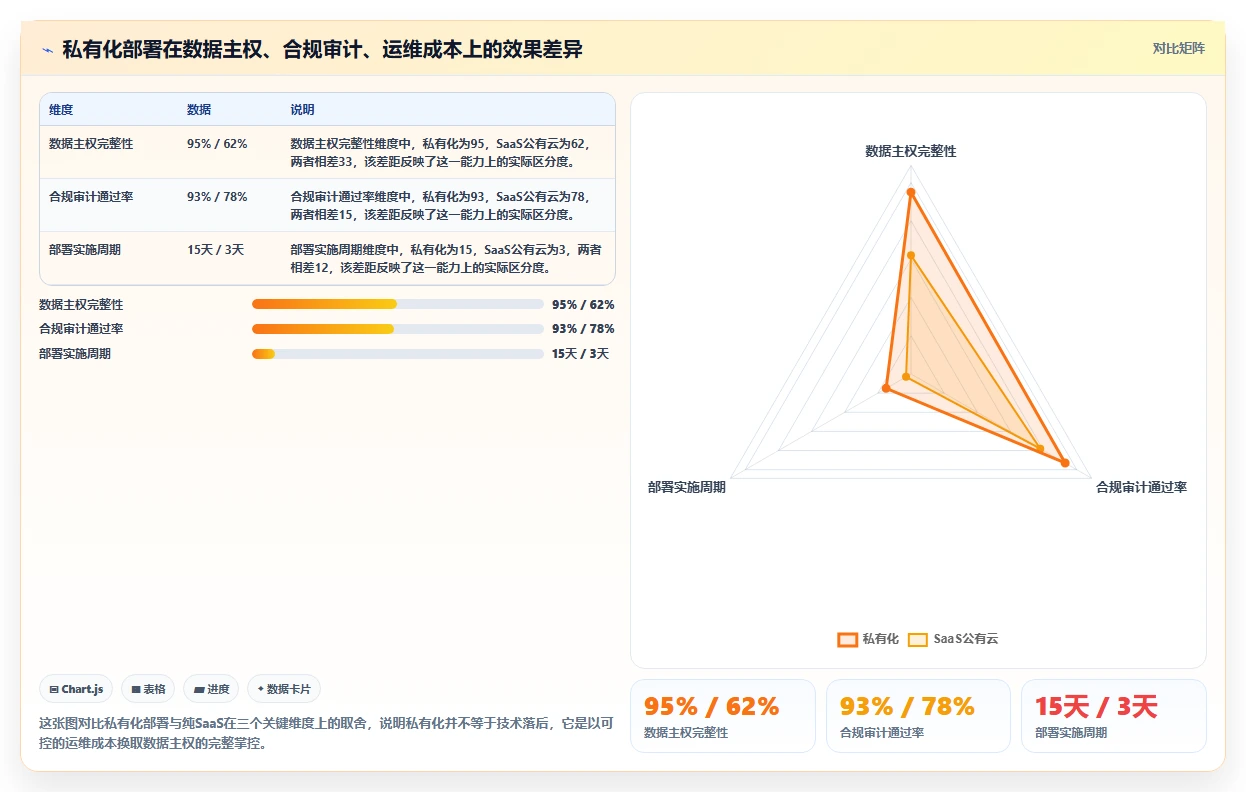Click the 对比矩阵 badge in the header

click(1178, 48)
